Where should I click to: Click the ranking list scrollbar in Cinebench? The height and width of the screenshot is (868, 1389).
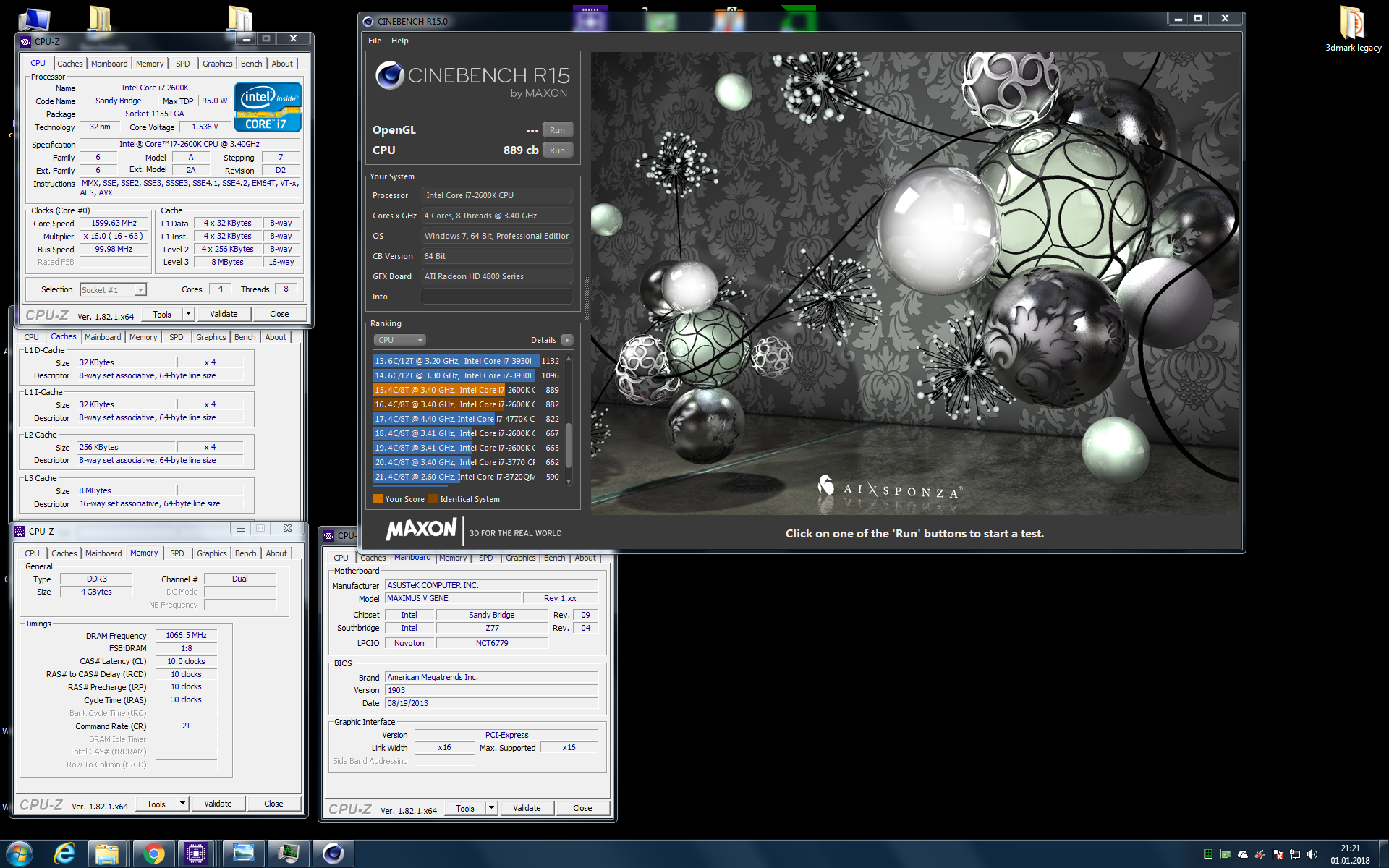pos(569,445)
